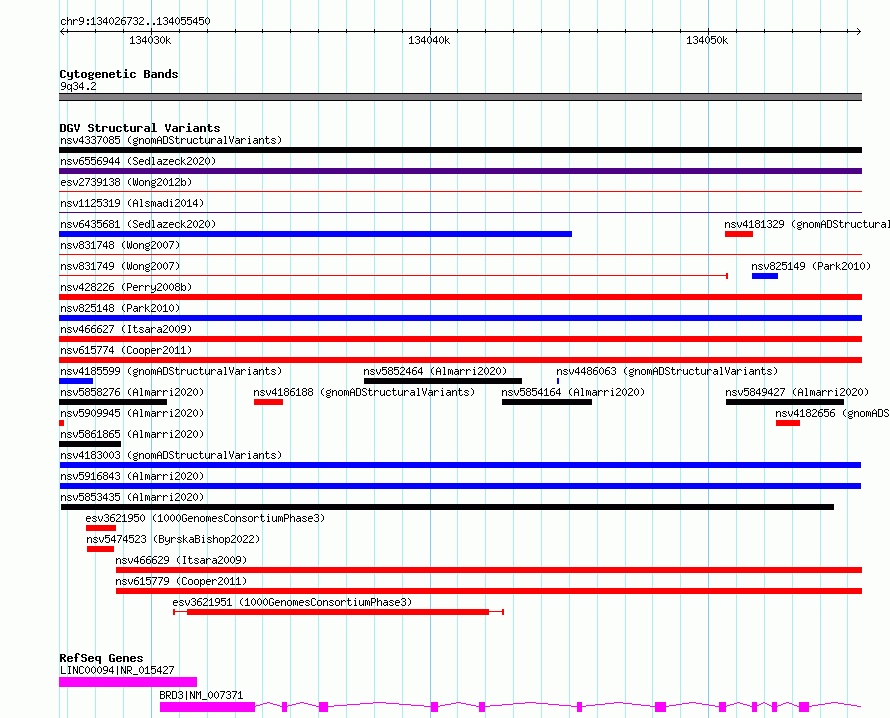Click the 134030k ruler tick label
This screenshot has height=718, width=890.
pyautogui.click(x=150, y=40)
